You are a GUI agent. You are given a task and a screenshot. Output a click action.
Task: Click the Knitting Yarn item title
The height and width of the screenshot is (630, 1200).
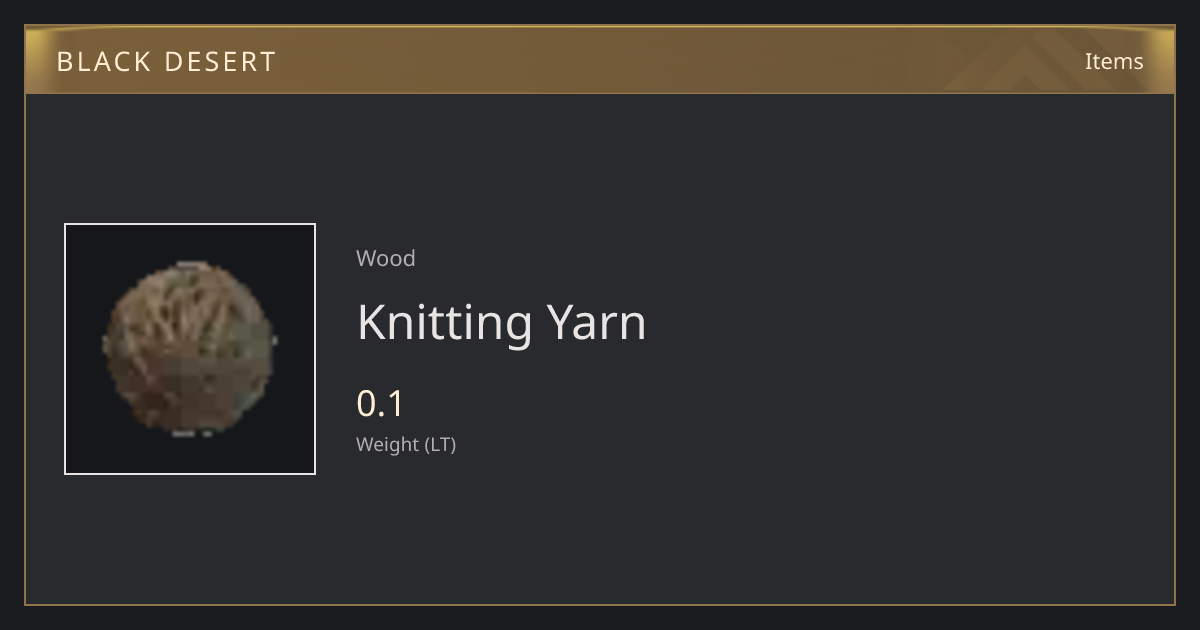coord(502,322)
